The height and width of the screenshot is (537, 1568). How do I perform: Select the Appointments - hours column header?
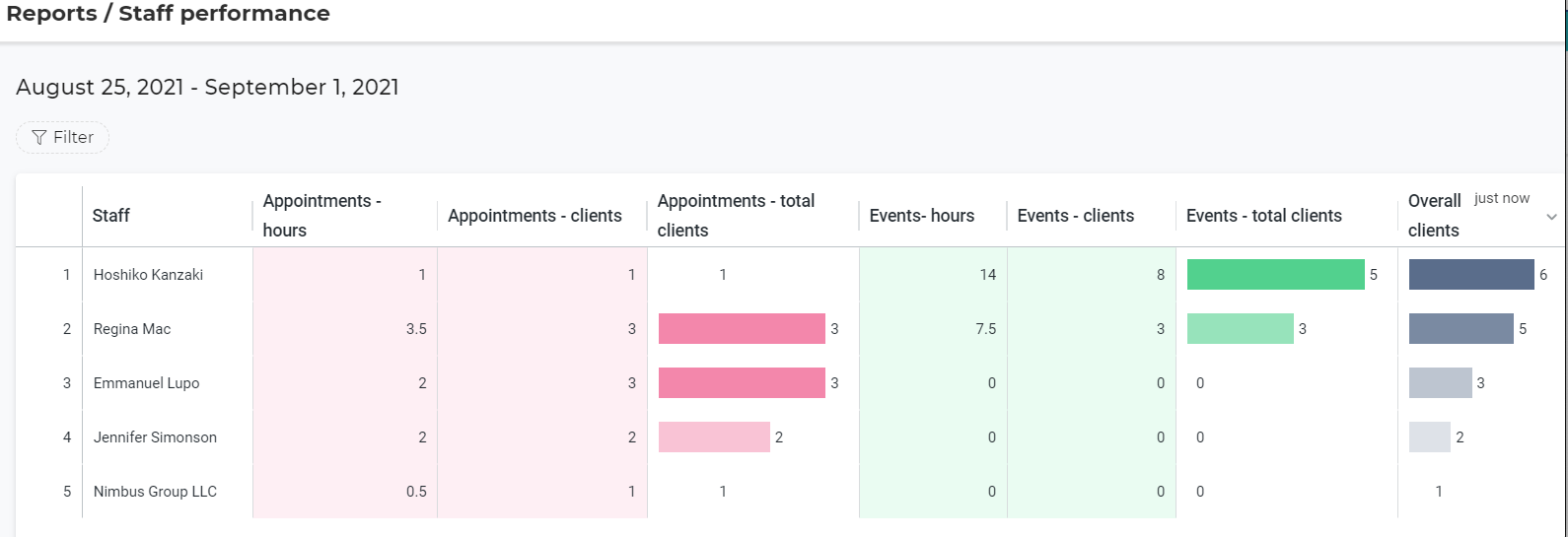tap(321, 215)
